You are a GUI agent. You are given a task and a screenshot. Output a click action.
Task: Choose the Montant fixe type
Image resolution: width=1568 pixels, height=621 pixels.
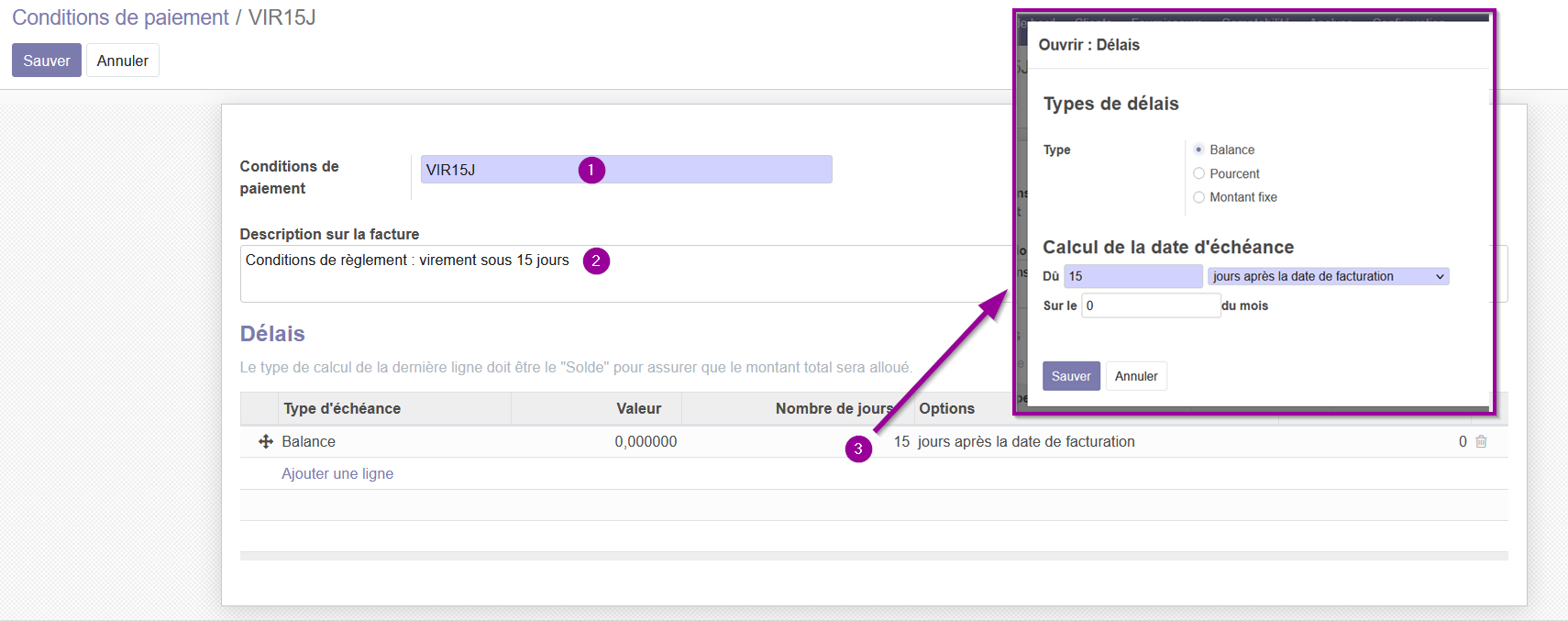pyautogui.click(x=1198, y=197)
